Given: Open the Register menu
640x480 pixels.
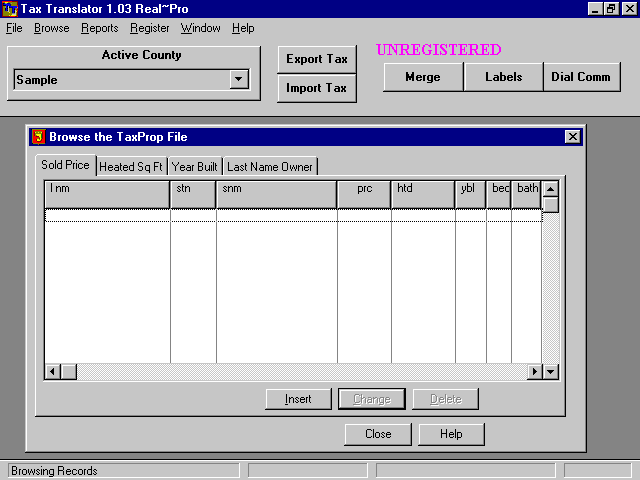Looking at the screenshot, I should (149, 28).
